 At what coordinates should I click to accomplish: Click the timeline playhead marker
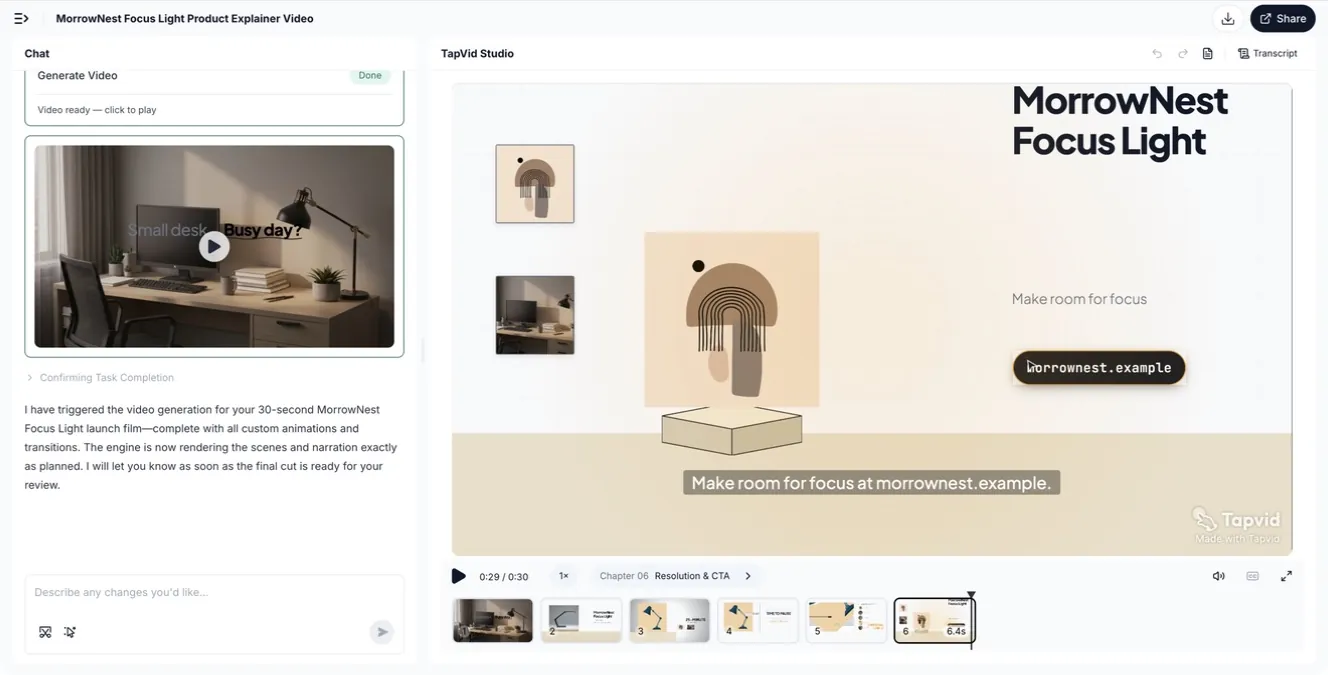971,597
